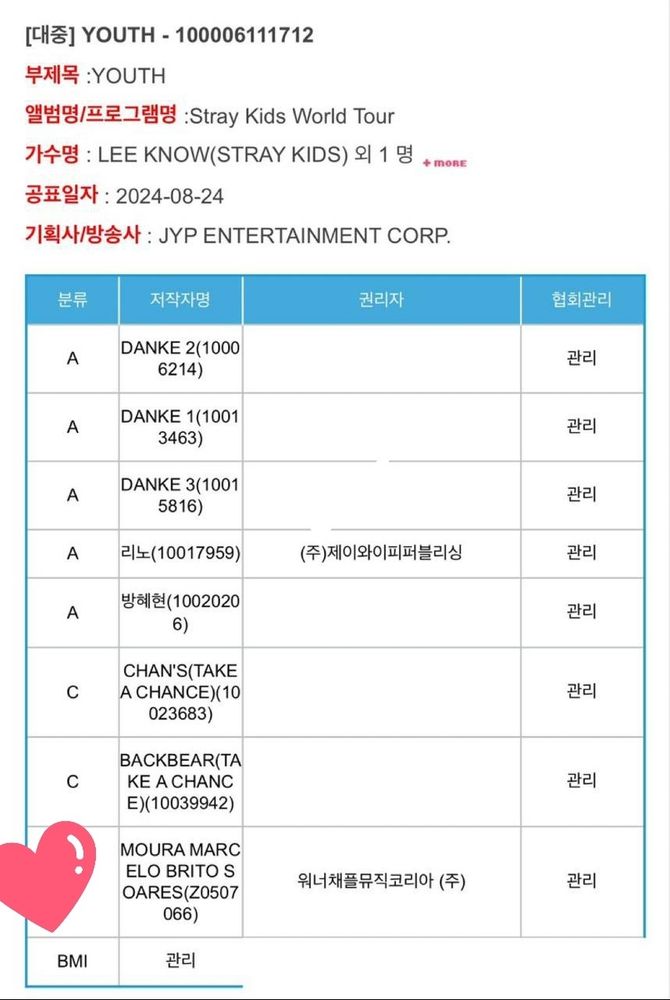Select the song title YOUTH - 100006111712
This screenshot has width=670, height=1000.
click(197, 34)
